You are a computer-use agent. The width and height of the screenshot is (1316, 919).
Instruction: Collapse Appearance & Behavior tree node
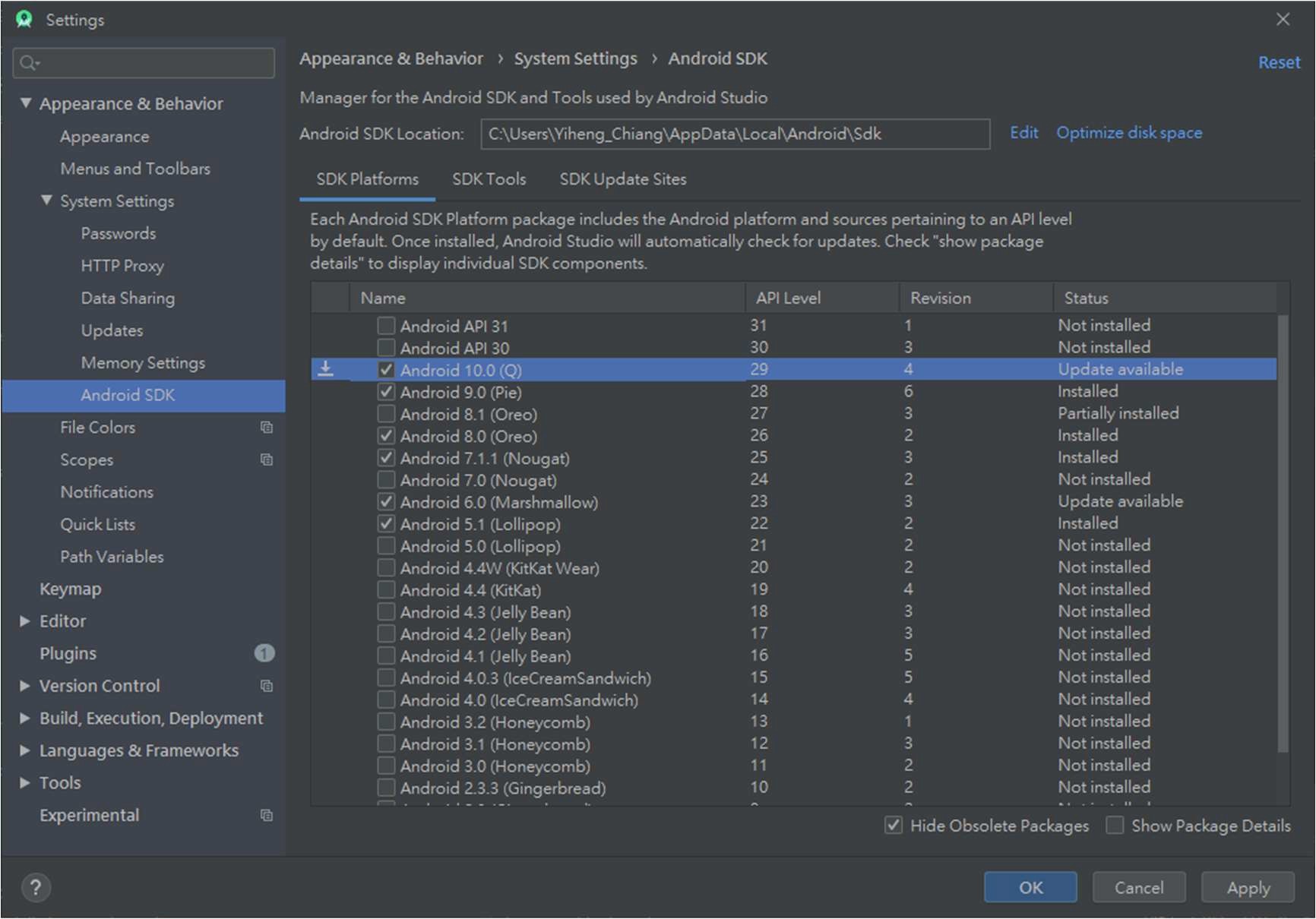click(26, 103)
